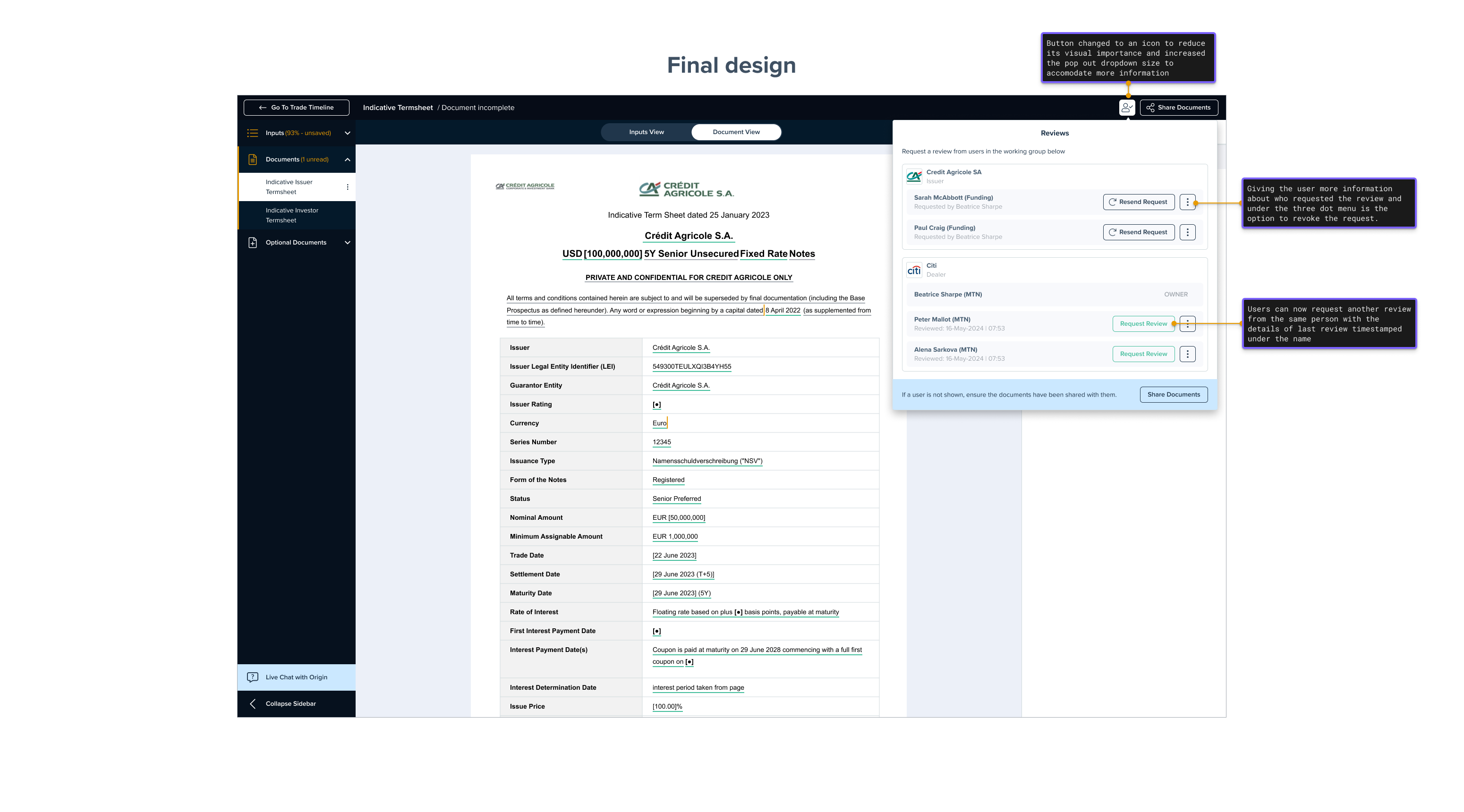Select Indicative Investor Termsheet
The height and width of the screenshot is (812, 1464).
292,215
